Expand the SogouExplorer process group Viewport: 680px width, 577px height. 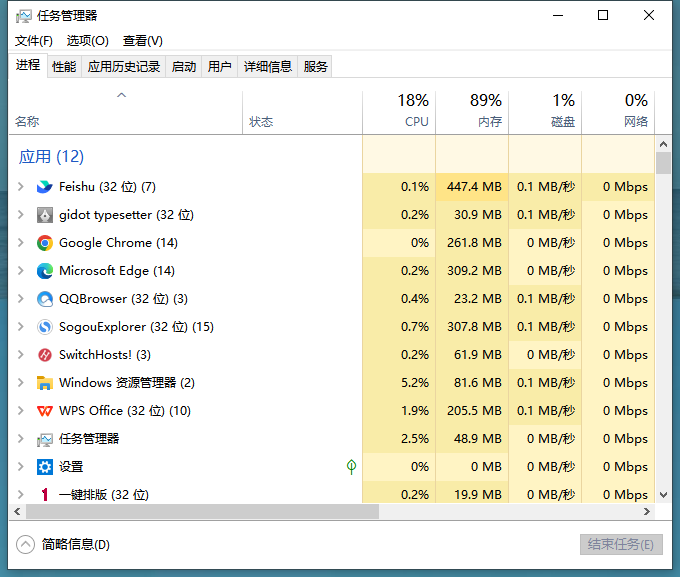20,327
